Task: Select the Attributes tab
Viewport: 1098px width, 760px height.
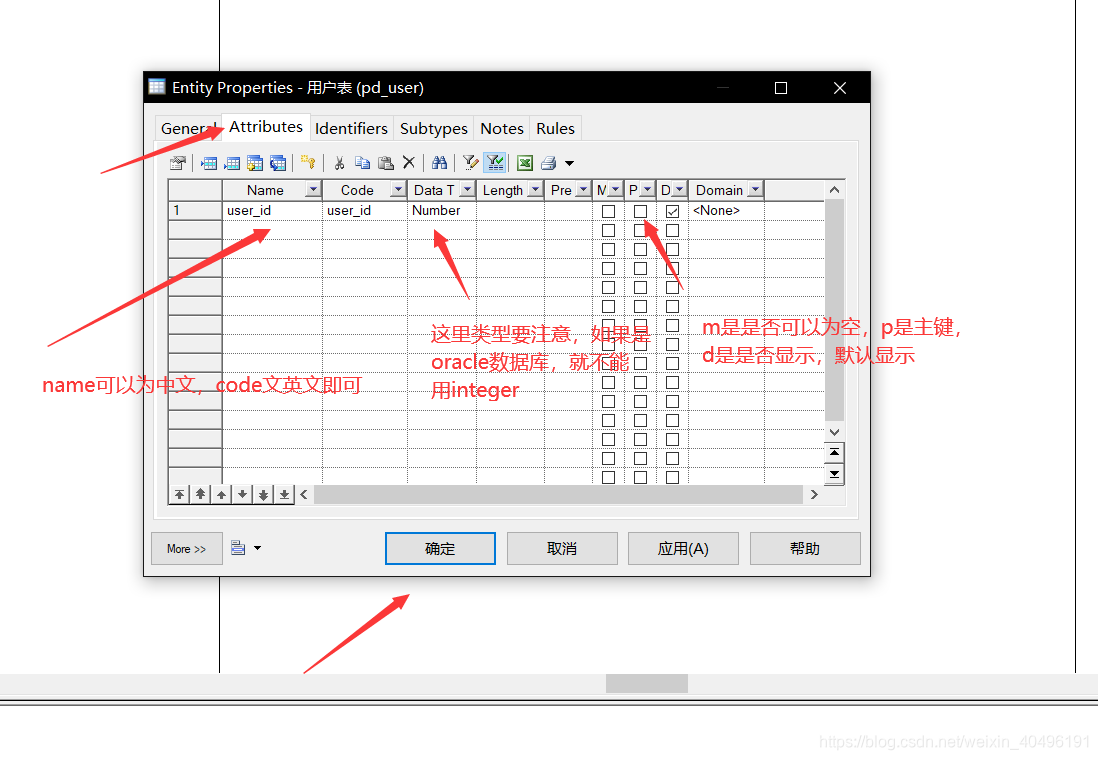Action: point(265,127)
